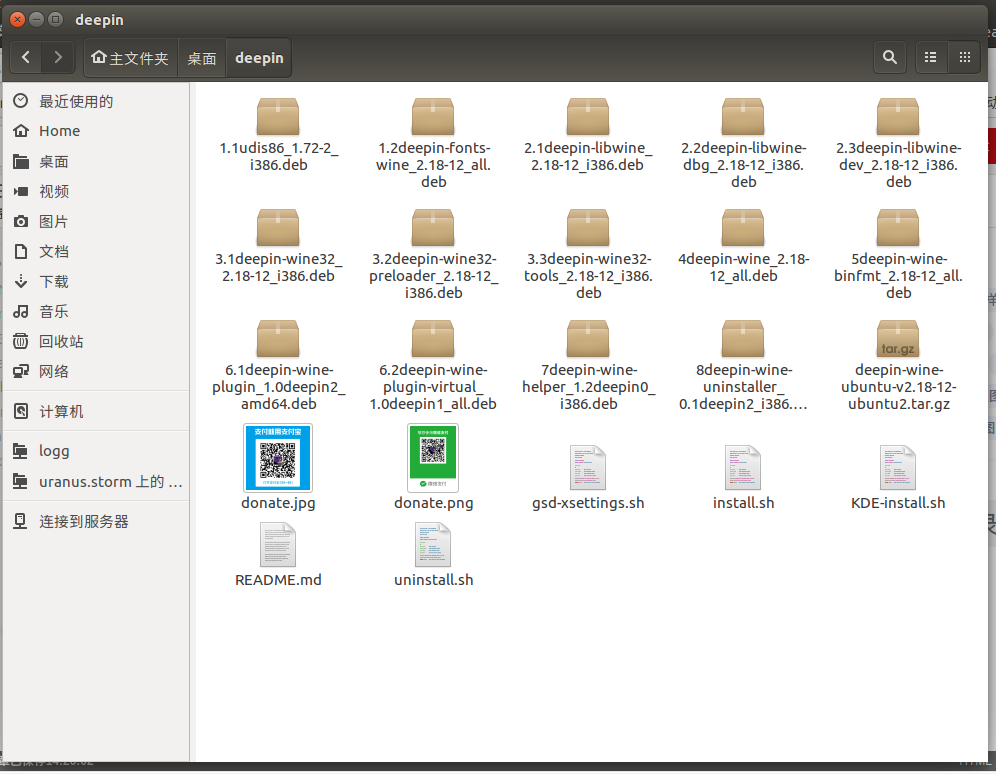Select the deepin breadcrumb
996x774 pixels.
tap(259, 58)
